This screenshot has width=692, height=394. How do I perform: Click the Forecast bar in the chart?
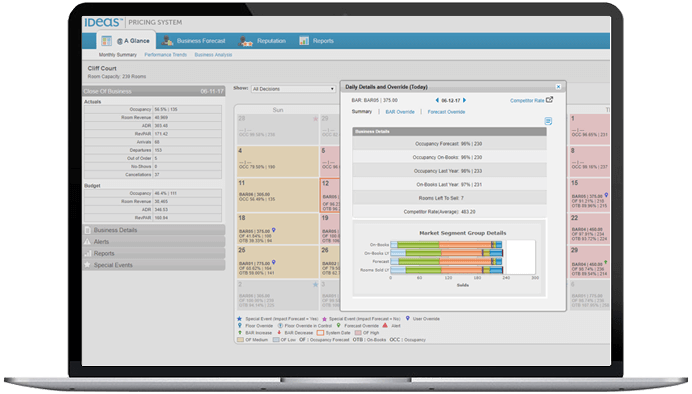[446, 262]
